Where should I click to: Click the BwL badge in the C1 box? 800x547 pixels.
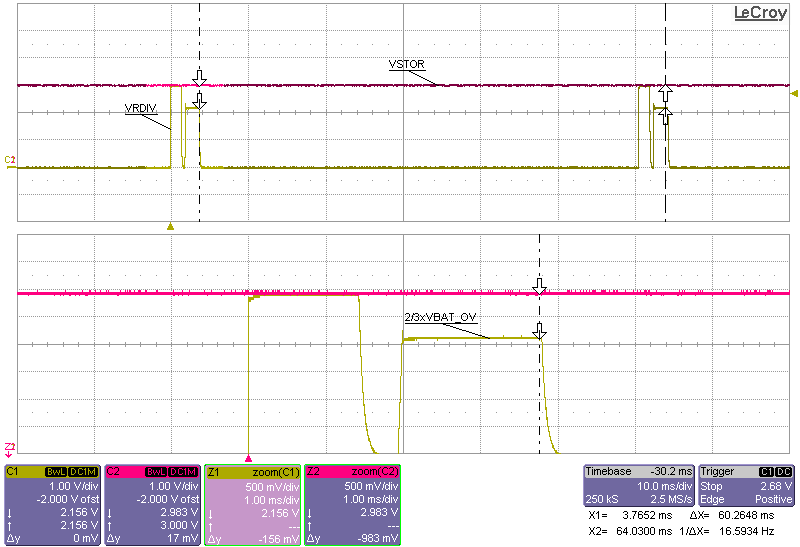[56, 471]
